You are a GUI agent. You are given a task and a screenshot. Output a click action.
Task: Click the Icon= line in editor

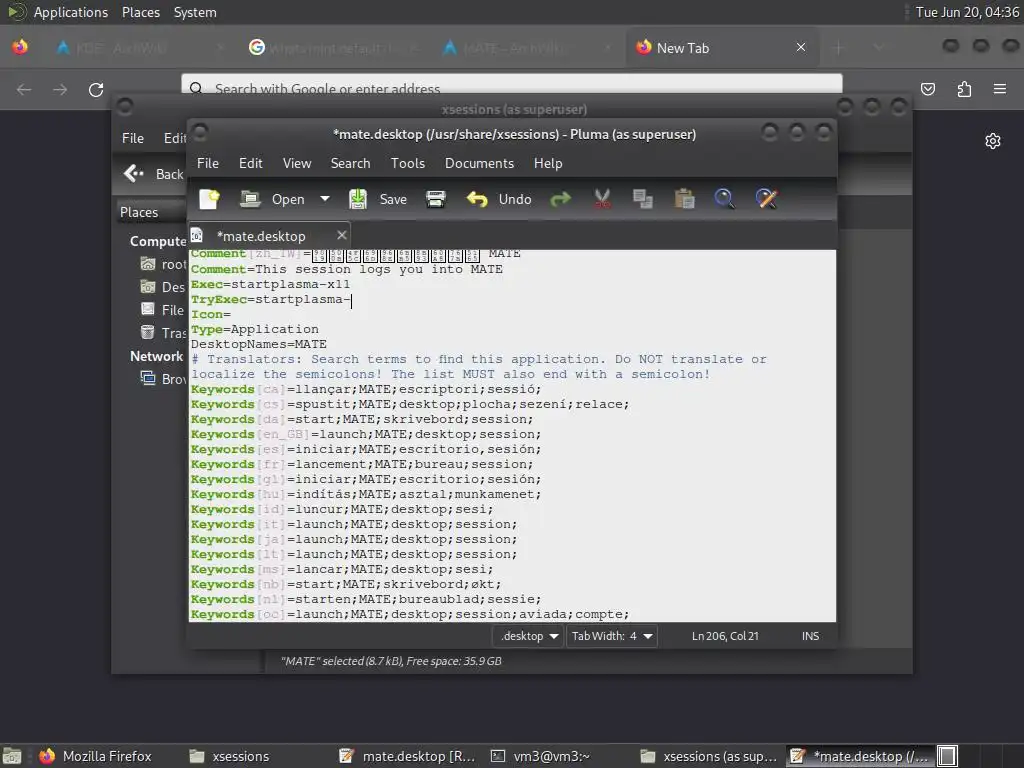[x=210, y=314]
